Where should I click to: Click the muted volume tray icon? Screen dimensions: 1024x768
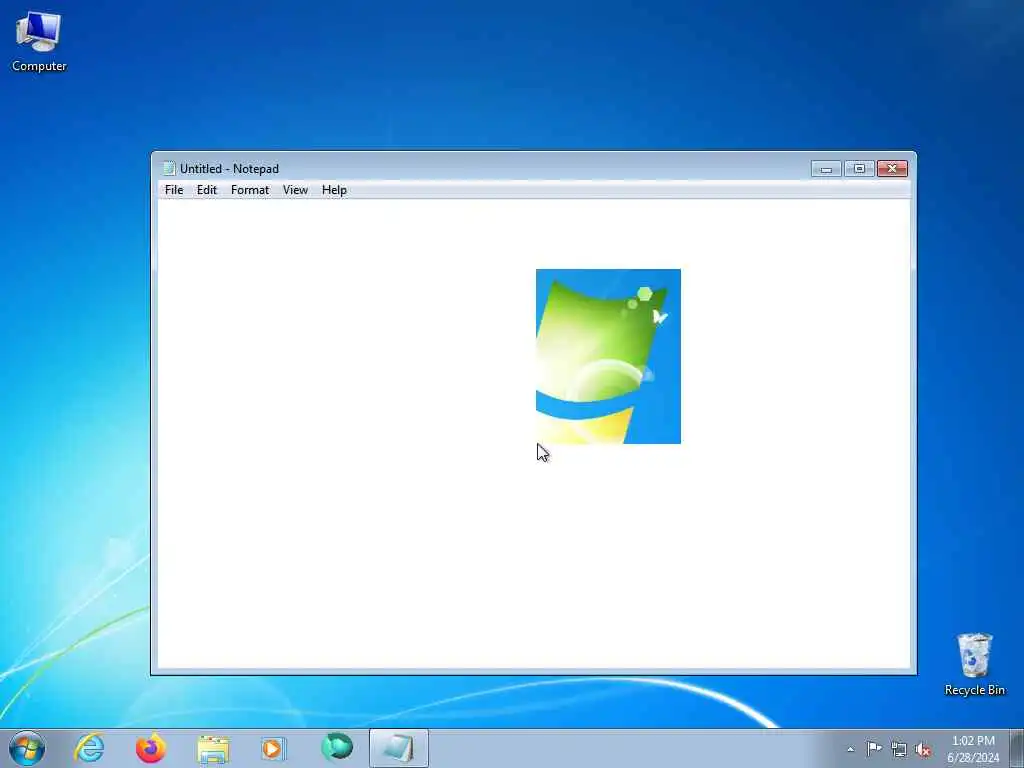(x=923, y=749)
